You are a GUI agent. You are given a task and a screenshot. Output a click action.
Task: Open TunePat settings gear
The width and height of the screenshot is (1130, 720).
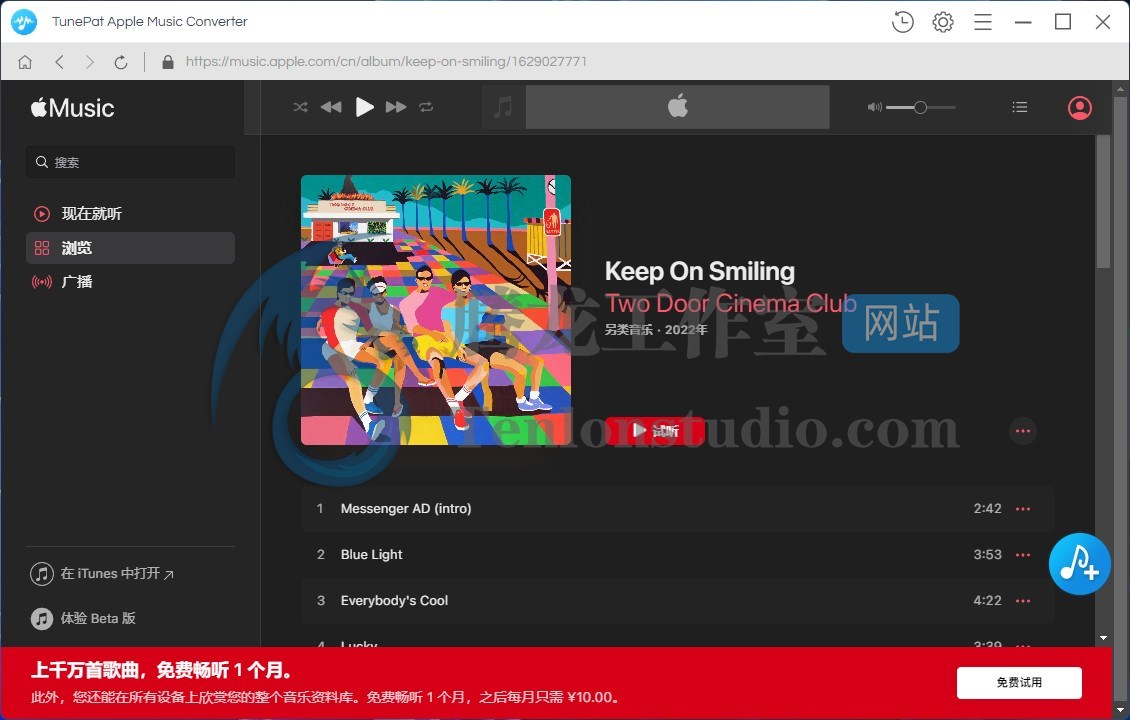click(943, 22)
